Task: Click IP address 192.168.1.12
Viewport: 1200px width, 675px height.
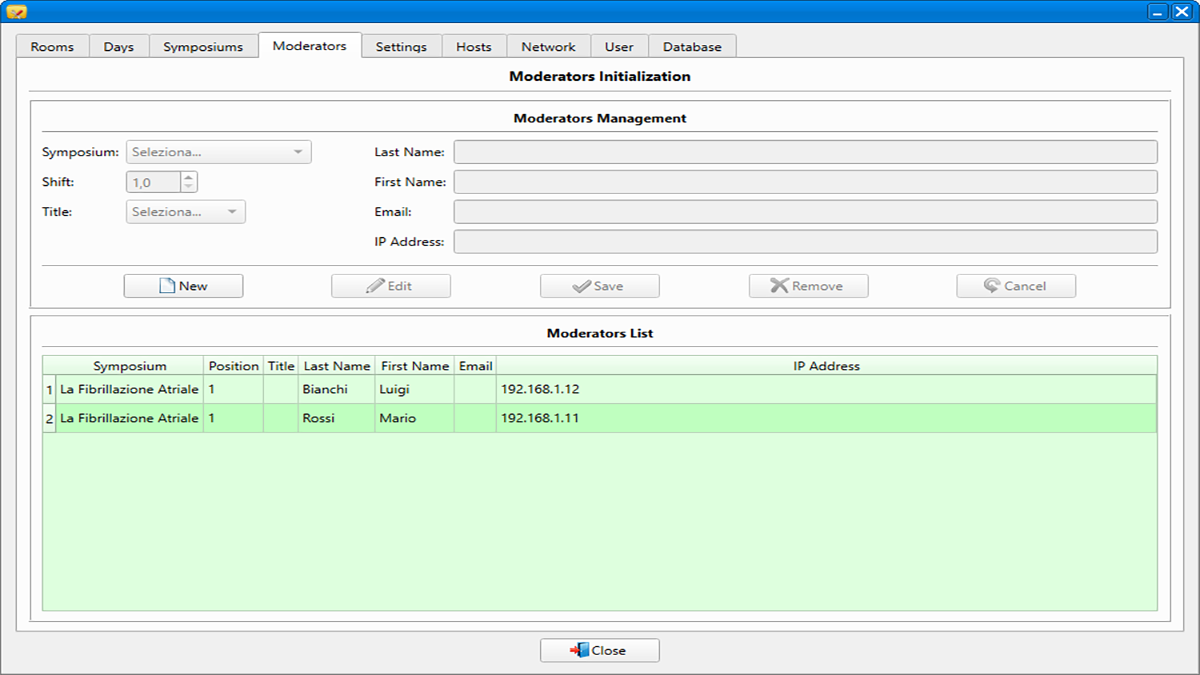Action: coord(826,389)
